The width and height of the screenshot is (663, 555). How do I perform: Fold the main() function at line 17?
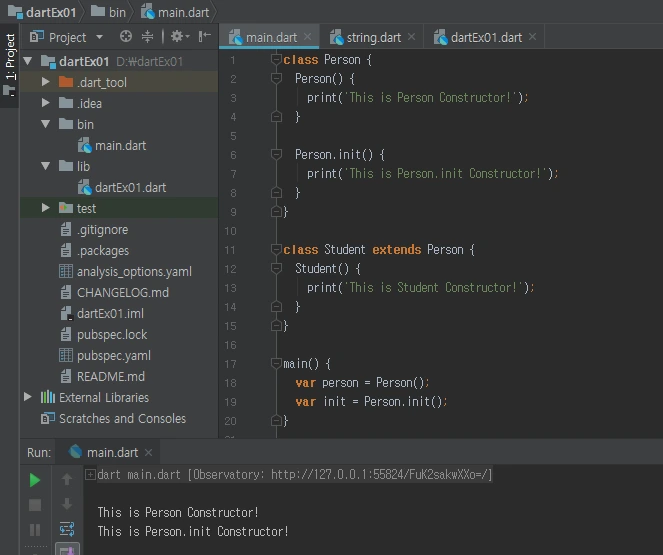[x=276, y=363]
